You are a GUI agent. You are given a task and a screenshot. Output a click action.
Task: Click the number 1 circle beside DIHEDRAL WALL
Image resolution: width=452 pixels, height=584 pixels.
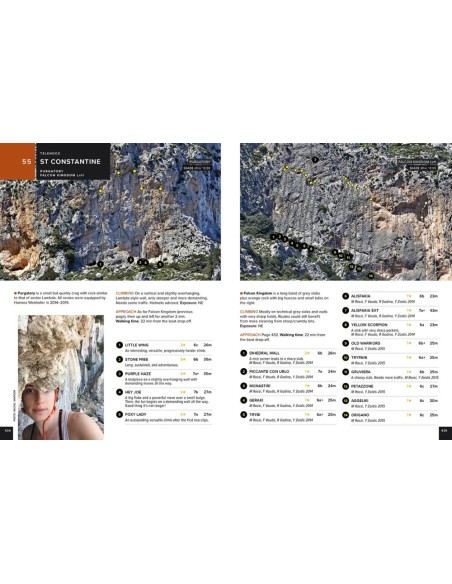click(244, 353)
